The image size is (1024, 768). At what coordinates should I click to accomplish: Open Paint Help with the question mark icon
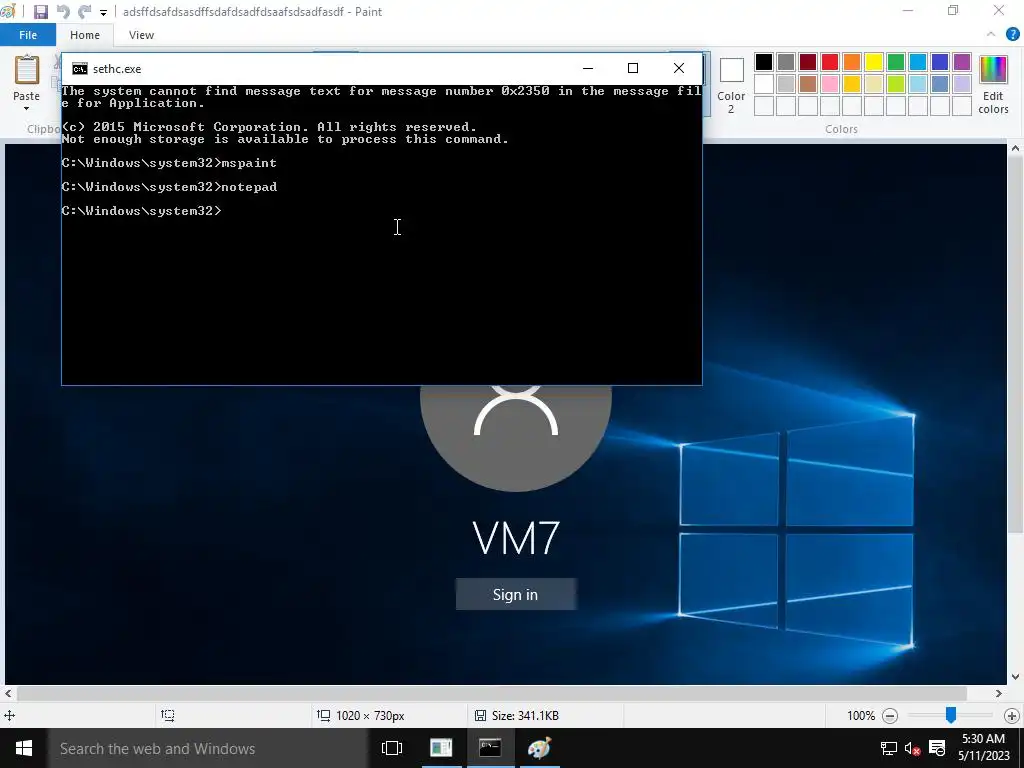tap(1012, 35)
